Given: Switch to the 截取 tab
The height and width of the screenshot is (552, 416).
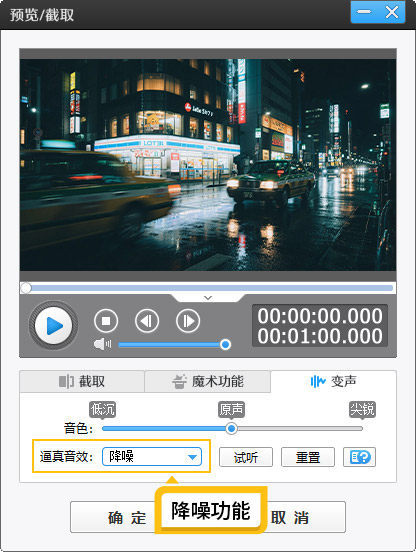Looking at the screenshot, I should pyautogui.click(x=82, y=381).
